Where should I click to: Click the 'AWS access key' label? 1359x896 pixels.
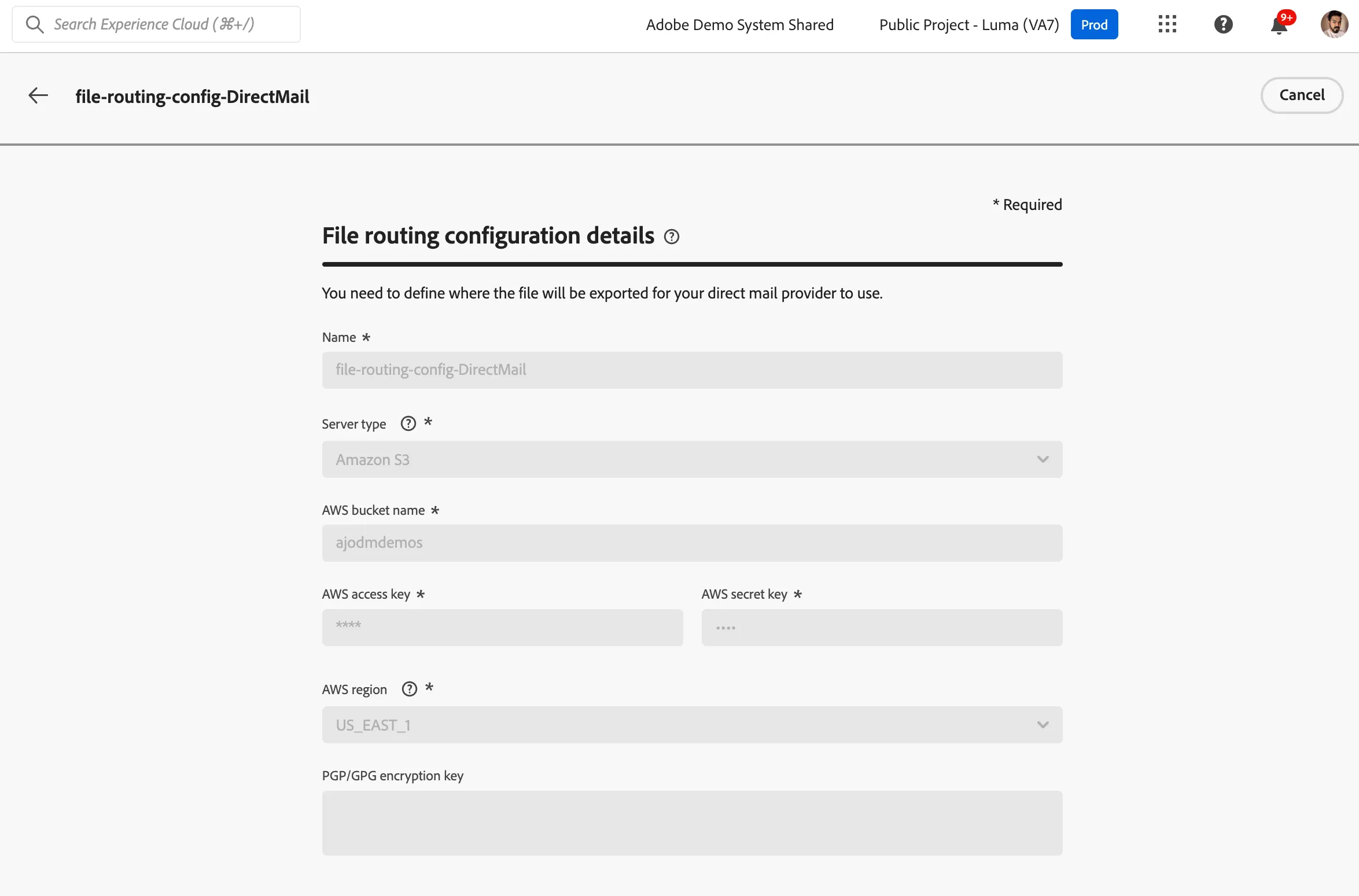[x=366, y=594]
